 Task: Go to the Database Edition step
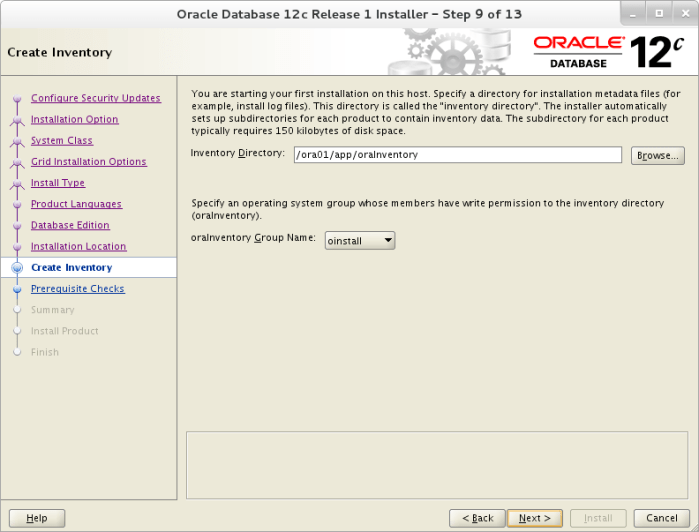point(70,225)
